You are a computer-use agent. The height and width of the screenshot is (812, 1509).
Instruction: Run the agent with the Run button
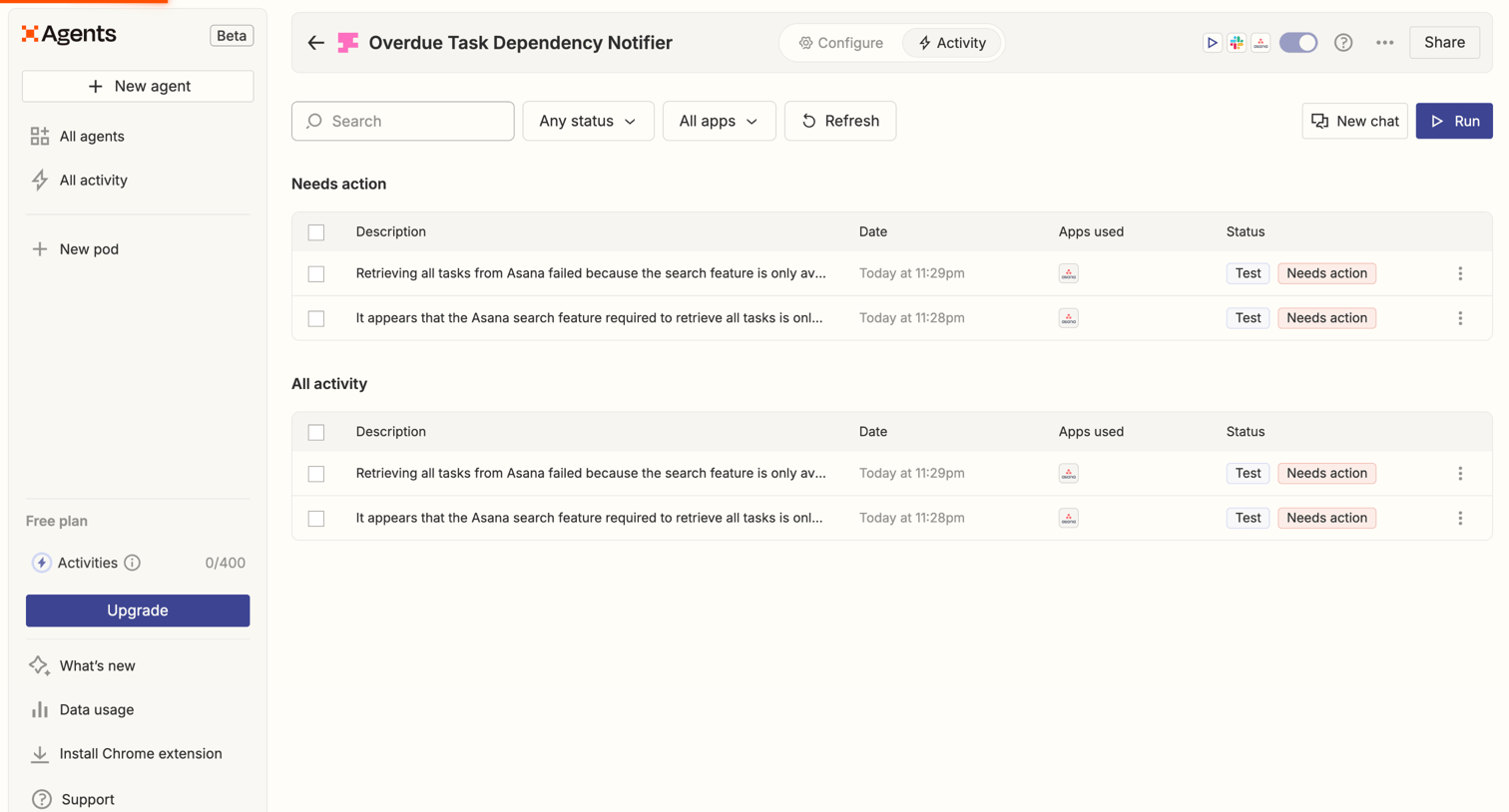(1454, 121)
